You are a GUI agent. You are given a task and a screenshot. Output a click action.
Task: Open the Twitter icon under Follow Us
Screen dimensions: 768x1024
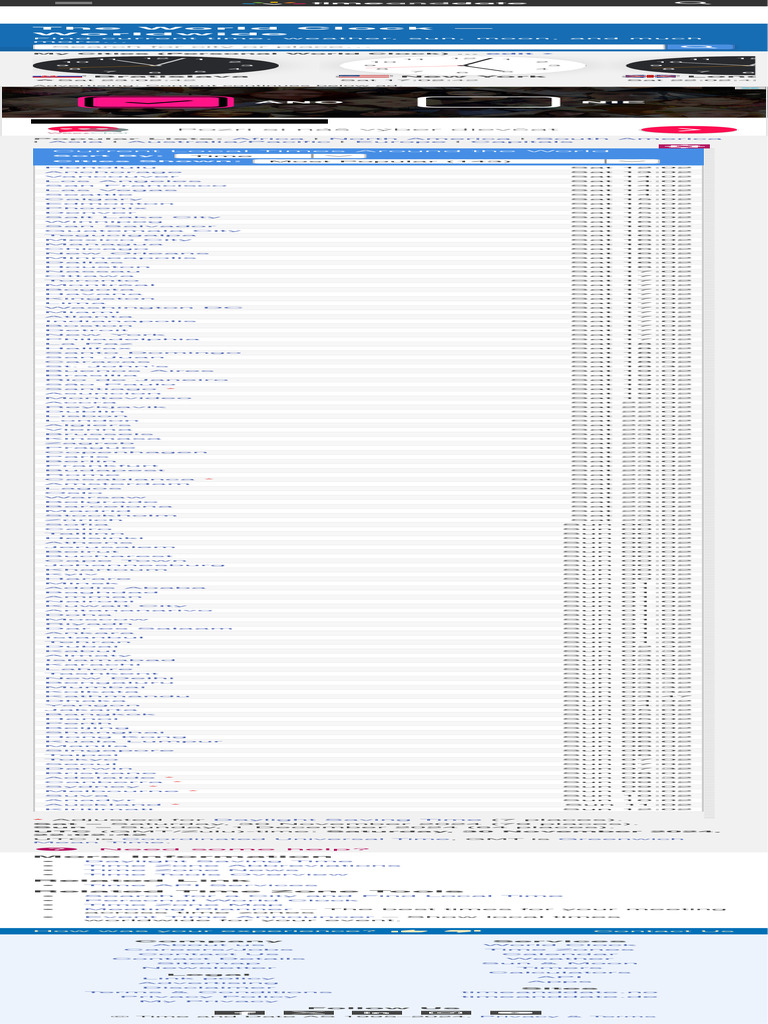click(309, 1013)
